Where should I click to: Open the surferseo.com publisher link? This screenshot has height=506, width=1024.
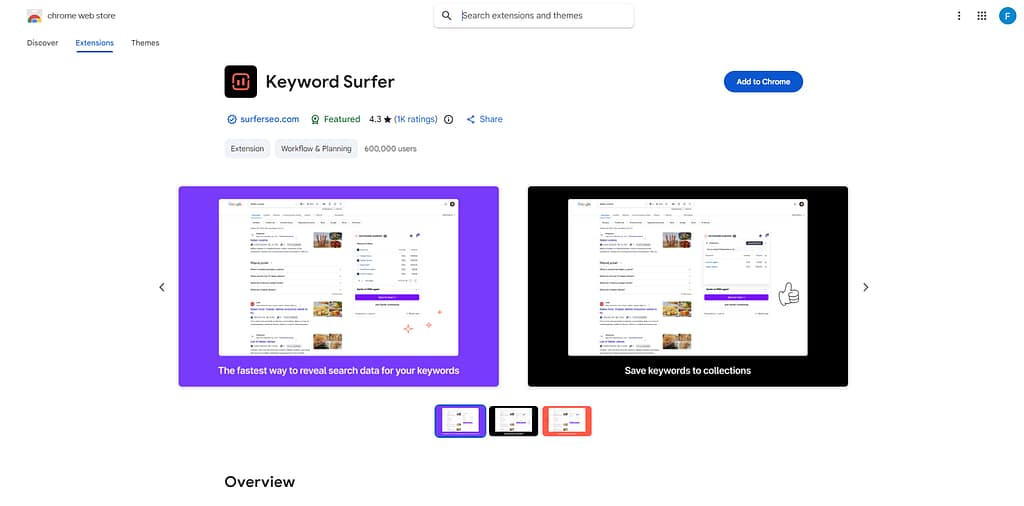tap(270, 119)
